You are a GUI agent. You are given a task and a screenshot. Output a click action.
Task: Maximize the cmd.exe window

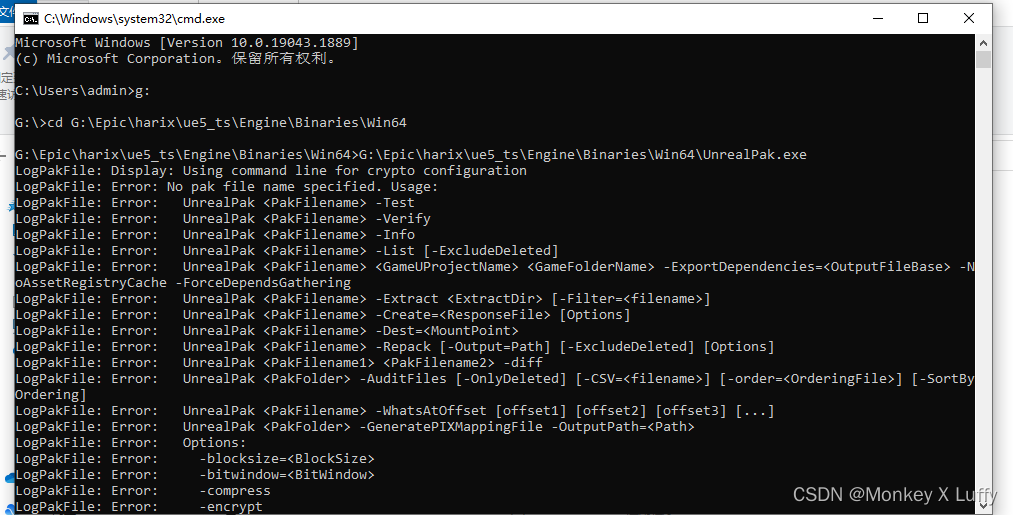coord(923,19)
